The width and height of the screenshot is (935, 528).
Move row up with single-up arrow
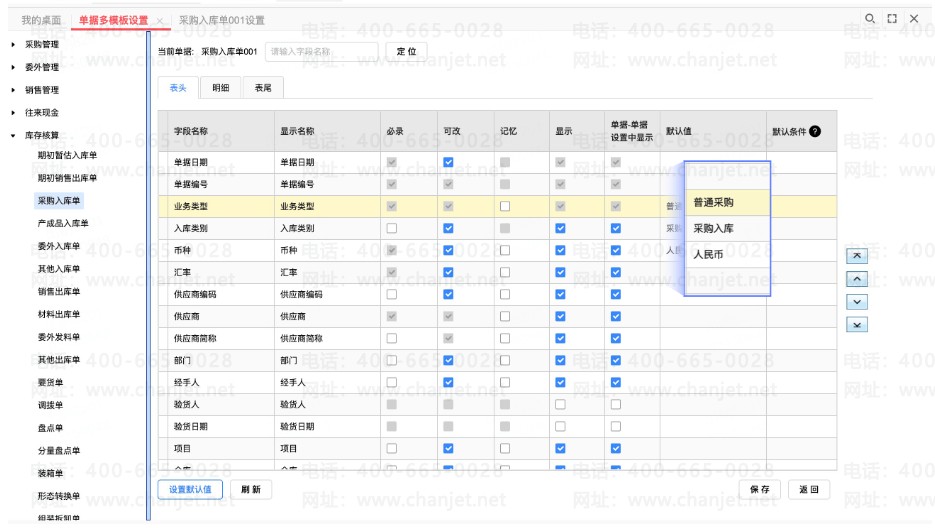[857, 279]
